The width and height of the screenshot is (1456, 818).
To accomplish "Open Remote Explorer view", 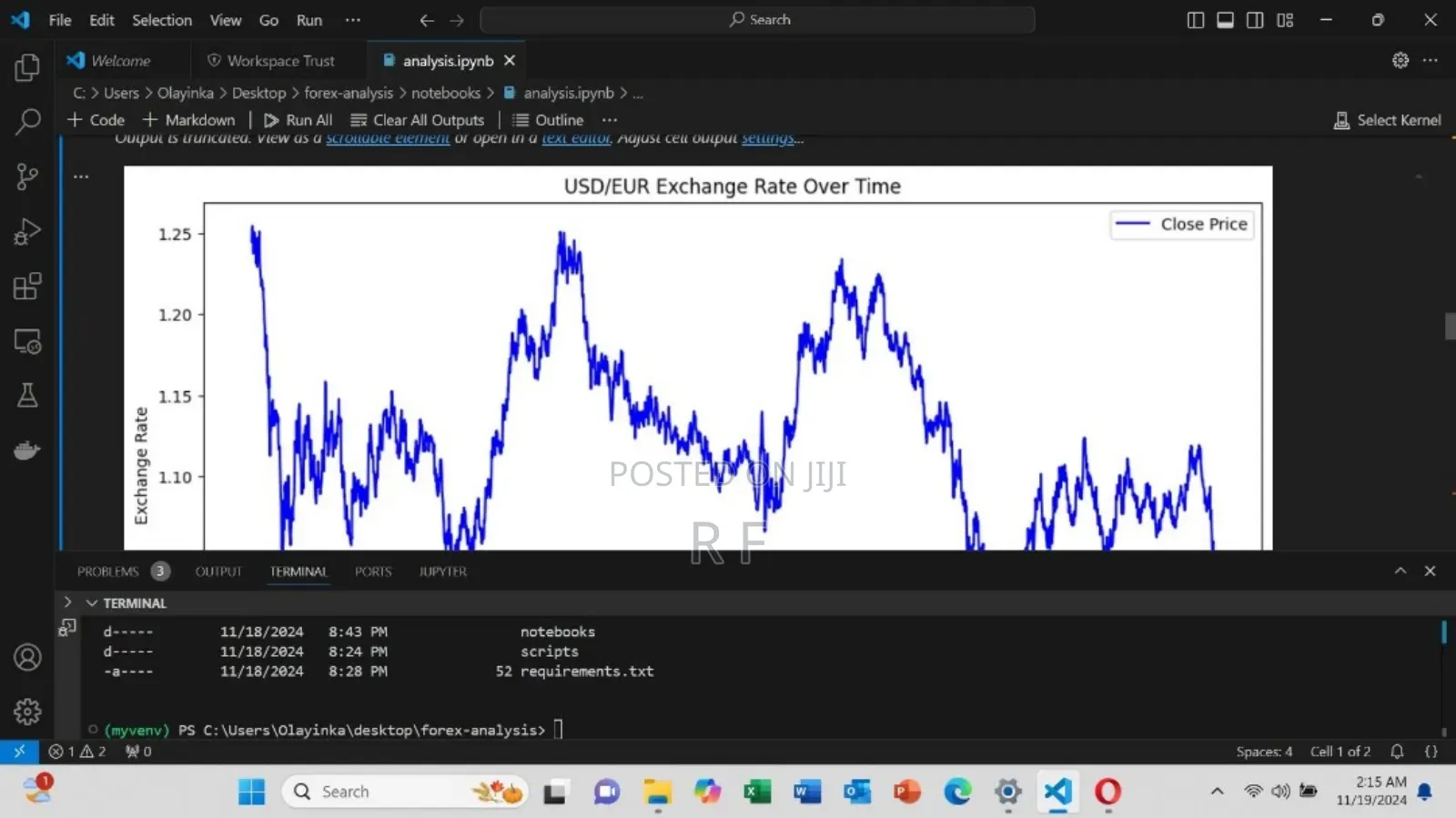I will pos(27,341).
